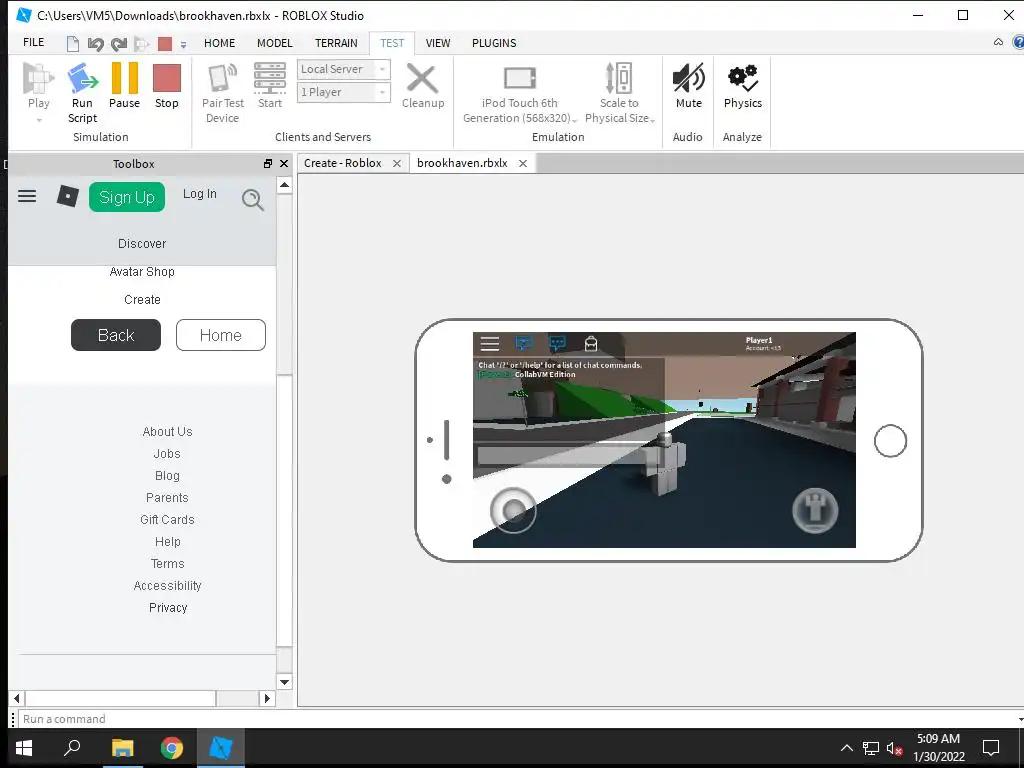Click Toolbox horizontal scroll left arrow
This screenshot has height=768, width=1024.
(17, 698)
